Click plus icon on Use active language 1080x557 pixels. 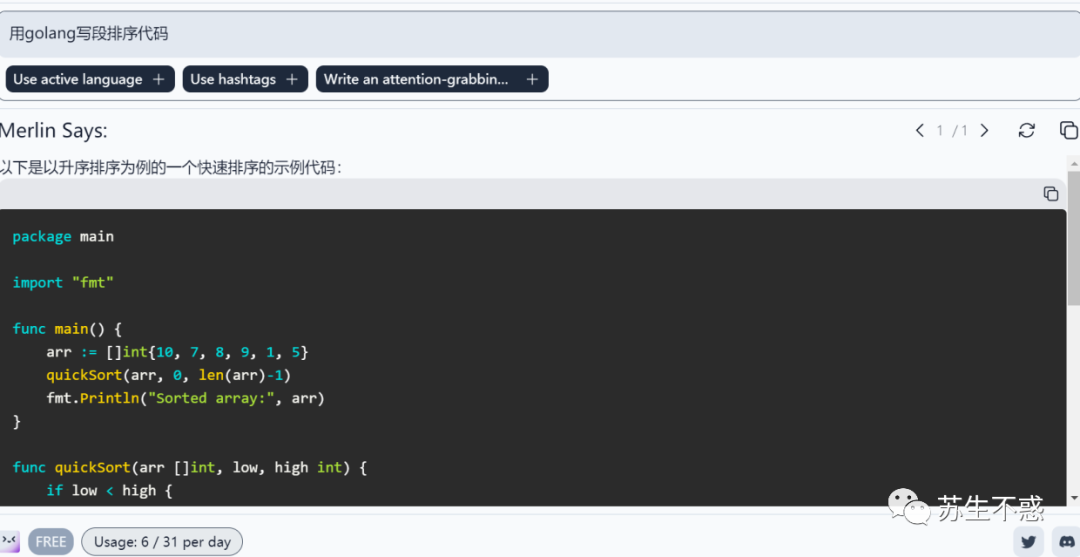click(159, 79)
